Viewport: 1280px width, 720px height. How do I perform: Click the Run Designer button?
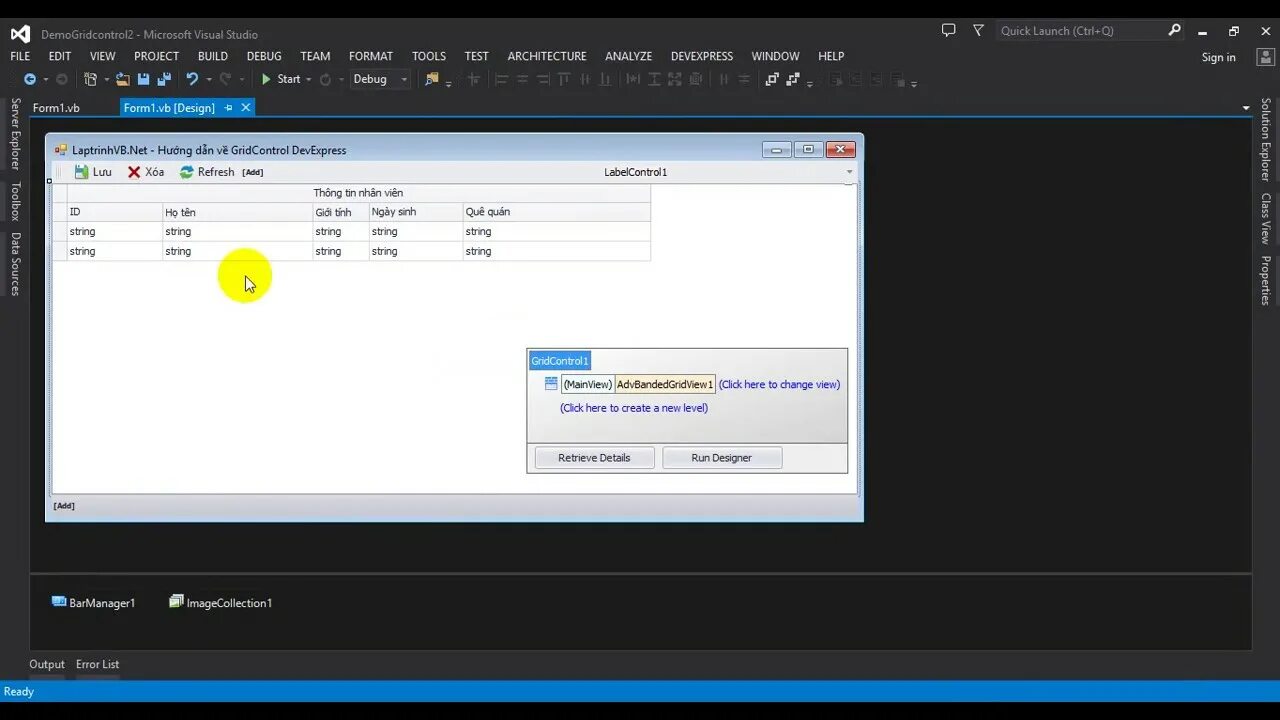721,457
